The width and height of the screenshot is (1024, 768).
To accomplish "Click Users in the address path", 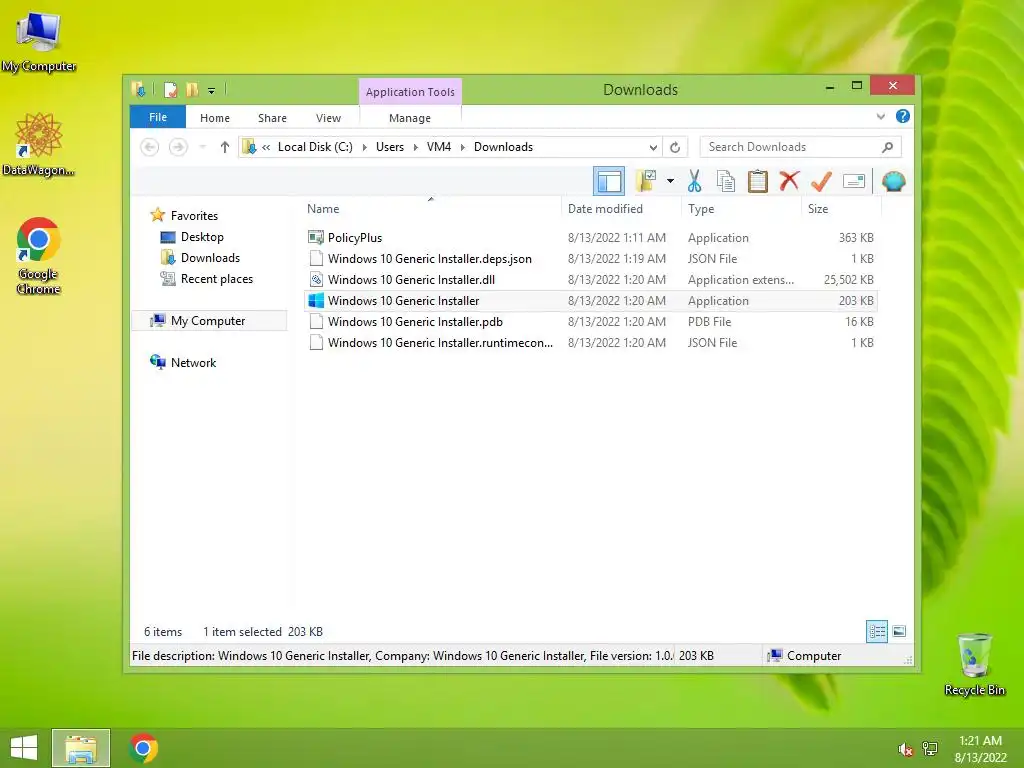I will pyautogui.click(x=390, y=147).
